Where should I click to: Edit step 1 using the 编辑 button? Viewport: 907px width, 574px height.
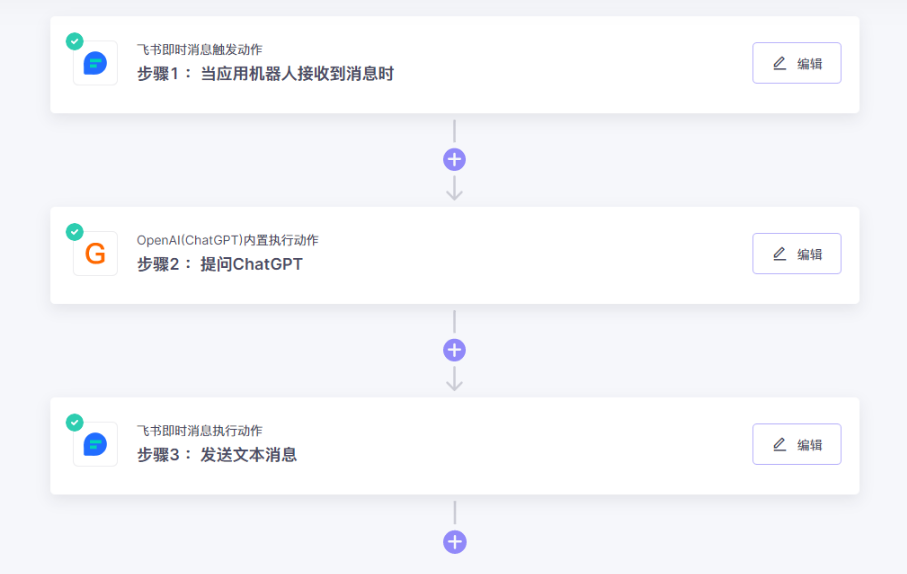point(796,63)
